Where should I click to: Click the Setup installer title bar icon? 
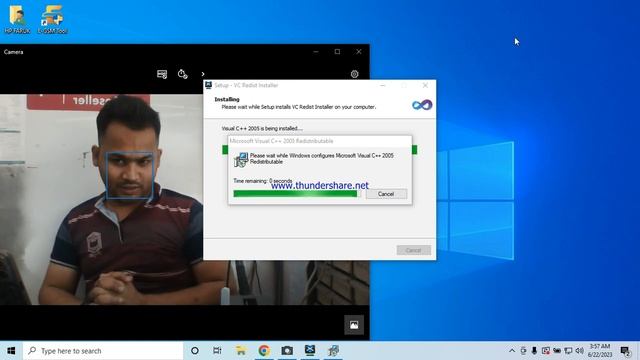pos(208,85)
